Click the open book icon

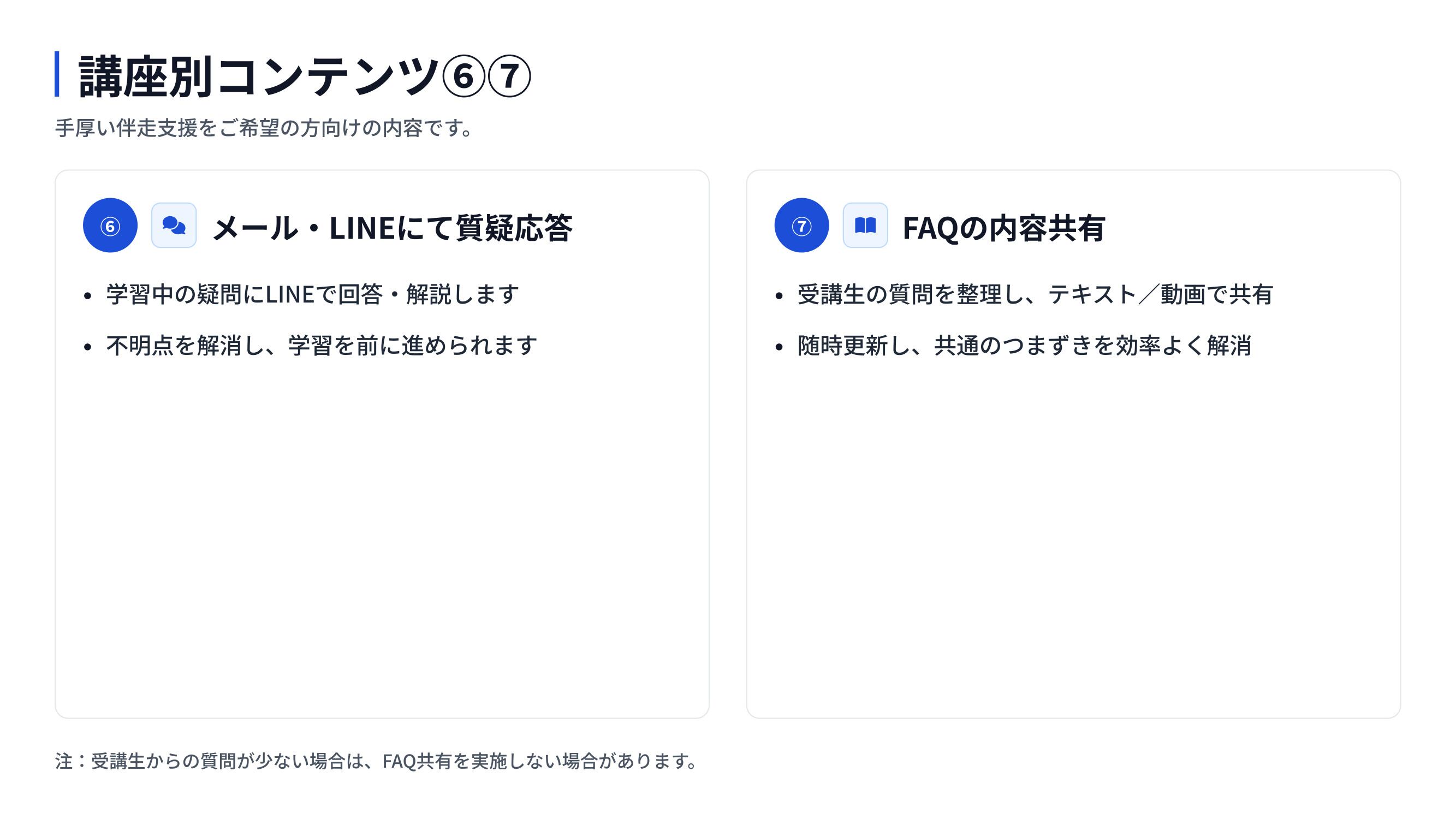click(x=865, y=225)
